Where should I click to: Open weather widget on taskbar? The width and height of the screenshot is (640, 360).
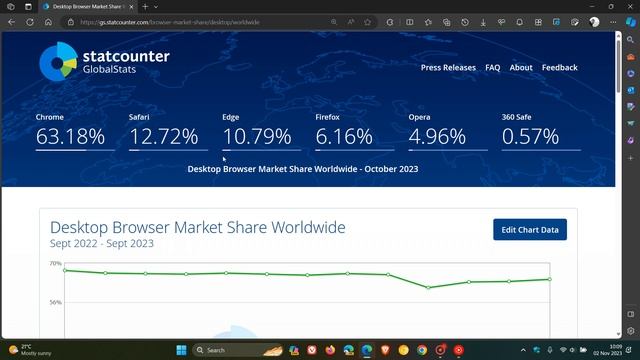coord(30,350)
